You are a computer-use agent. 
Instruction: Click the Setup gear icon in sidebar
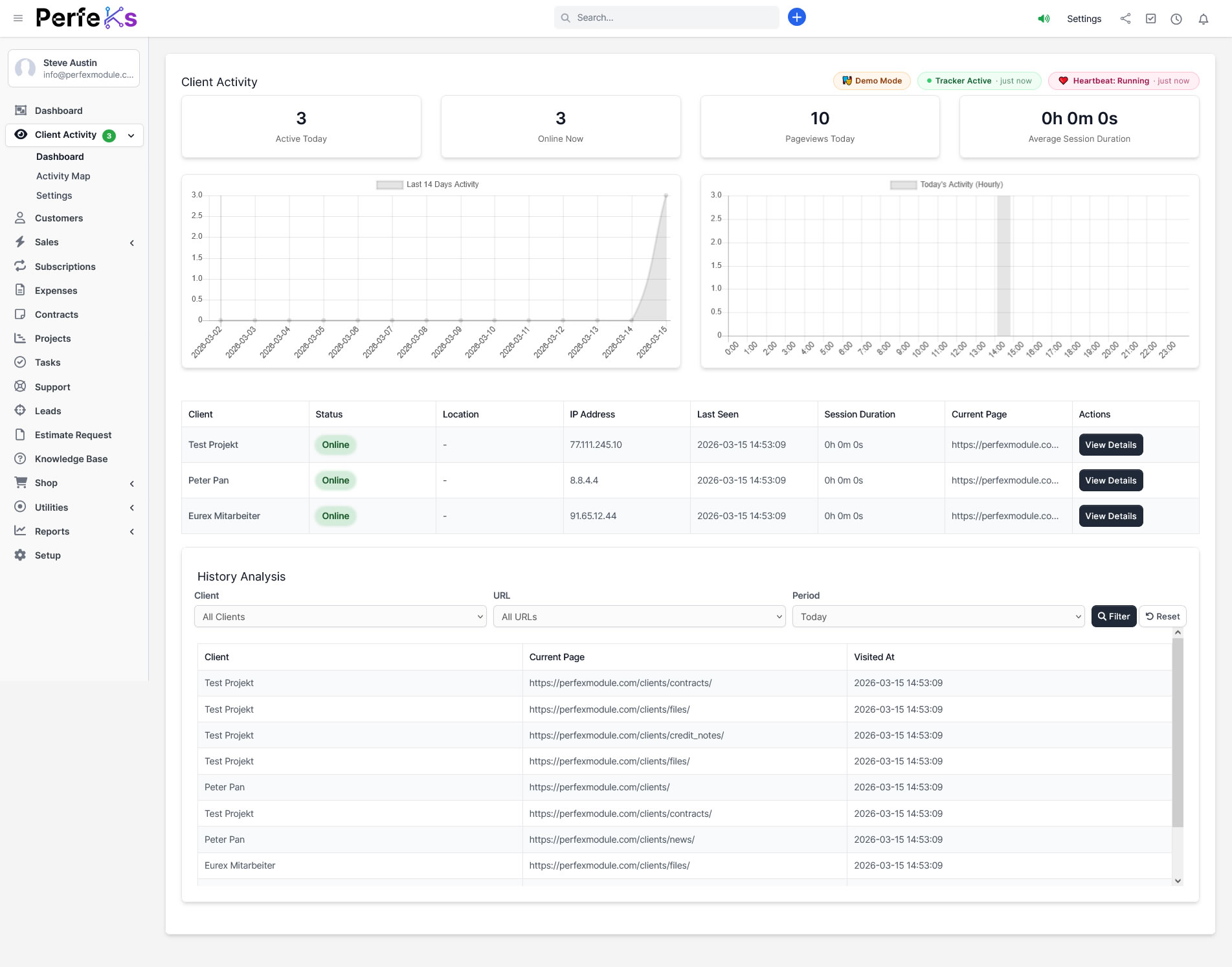(21, 555)
